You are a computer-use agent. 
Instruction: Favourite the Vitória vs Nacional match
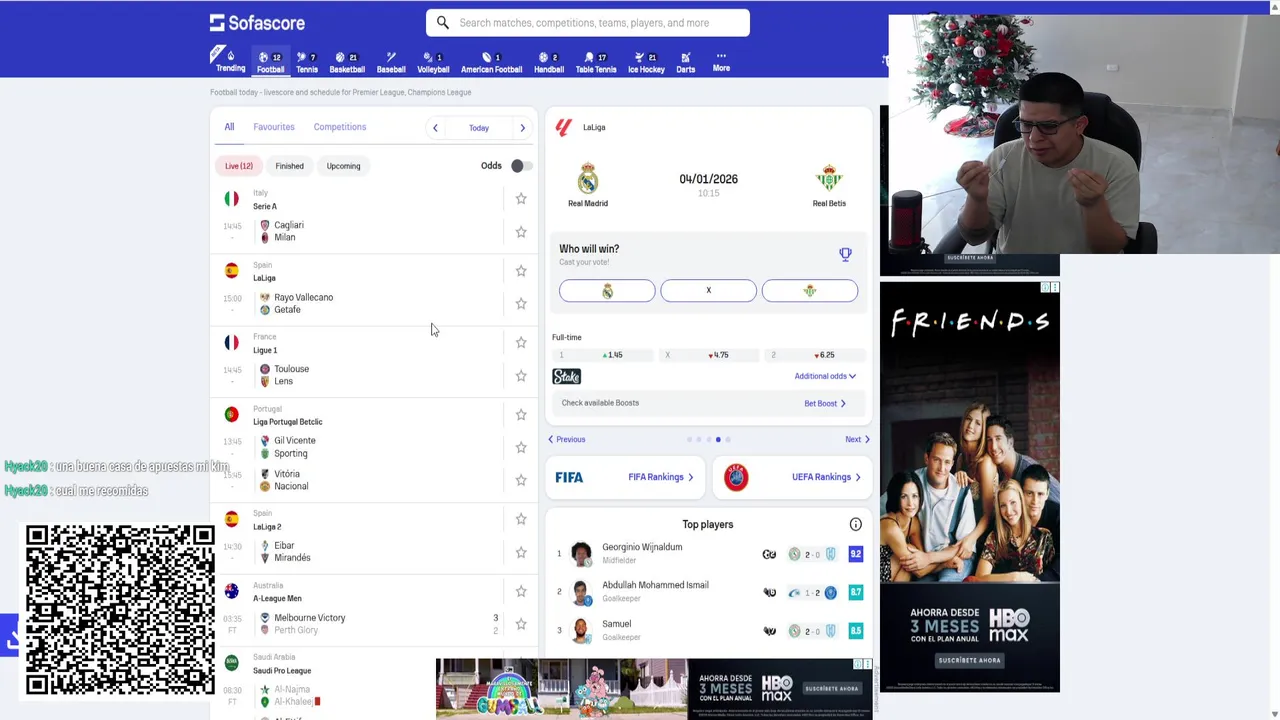click(x=521, y=480)
